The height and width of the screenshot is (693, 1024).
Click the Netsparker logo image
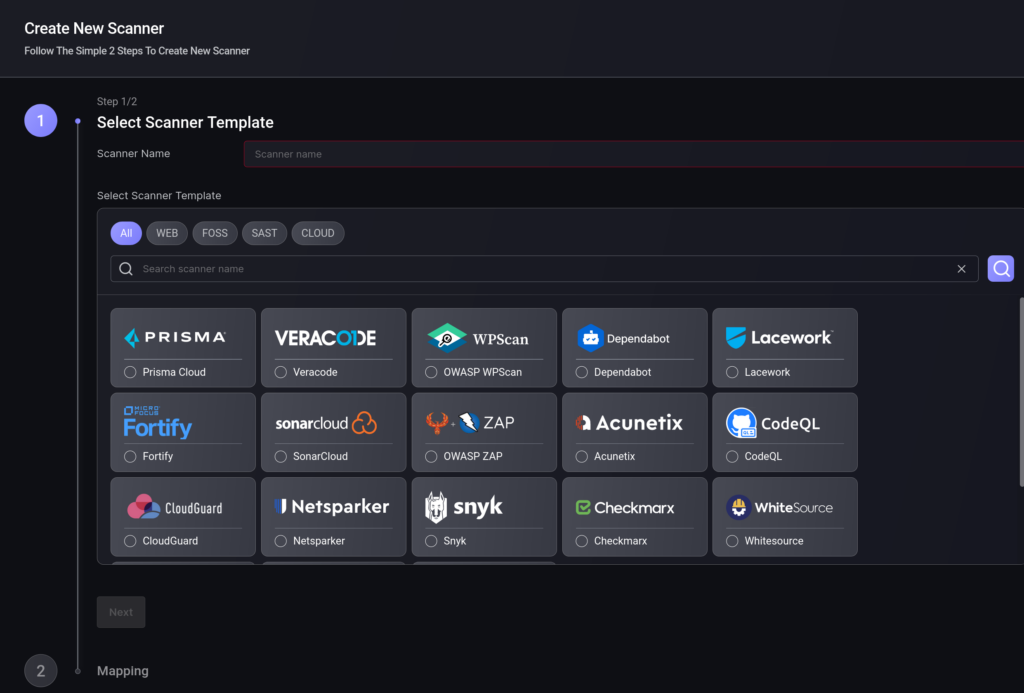(x=332, y=506)
